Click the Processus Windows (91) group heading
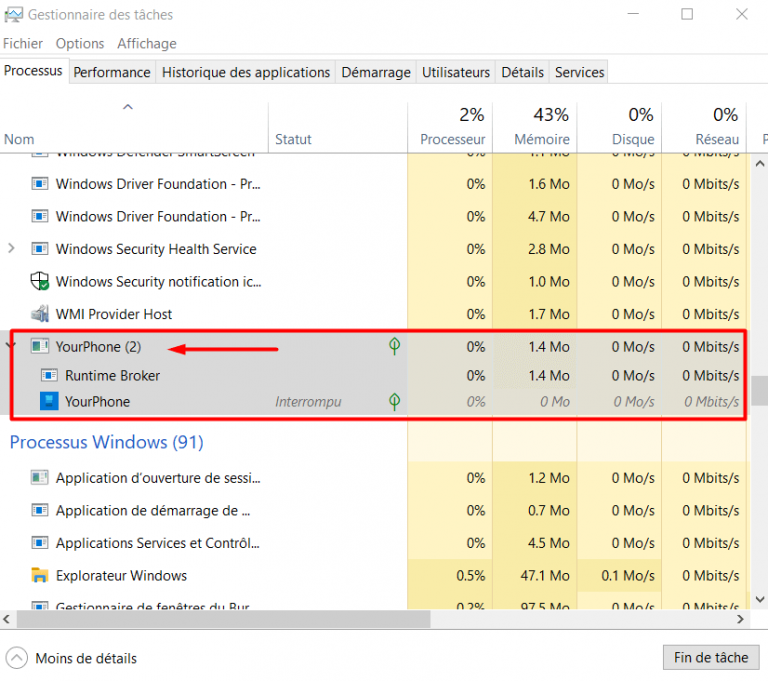768x681 pixels. [107, 442]
